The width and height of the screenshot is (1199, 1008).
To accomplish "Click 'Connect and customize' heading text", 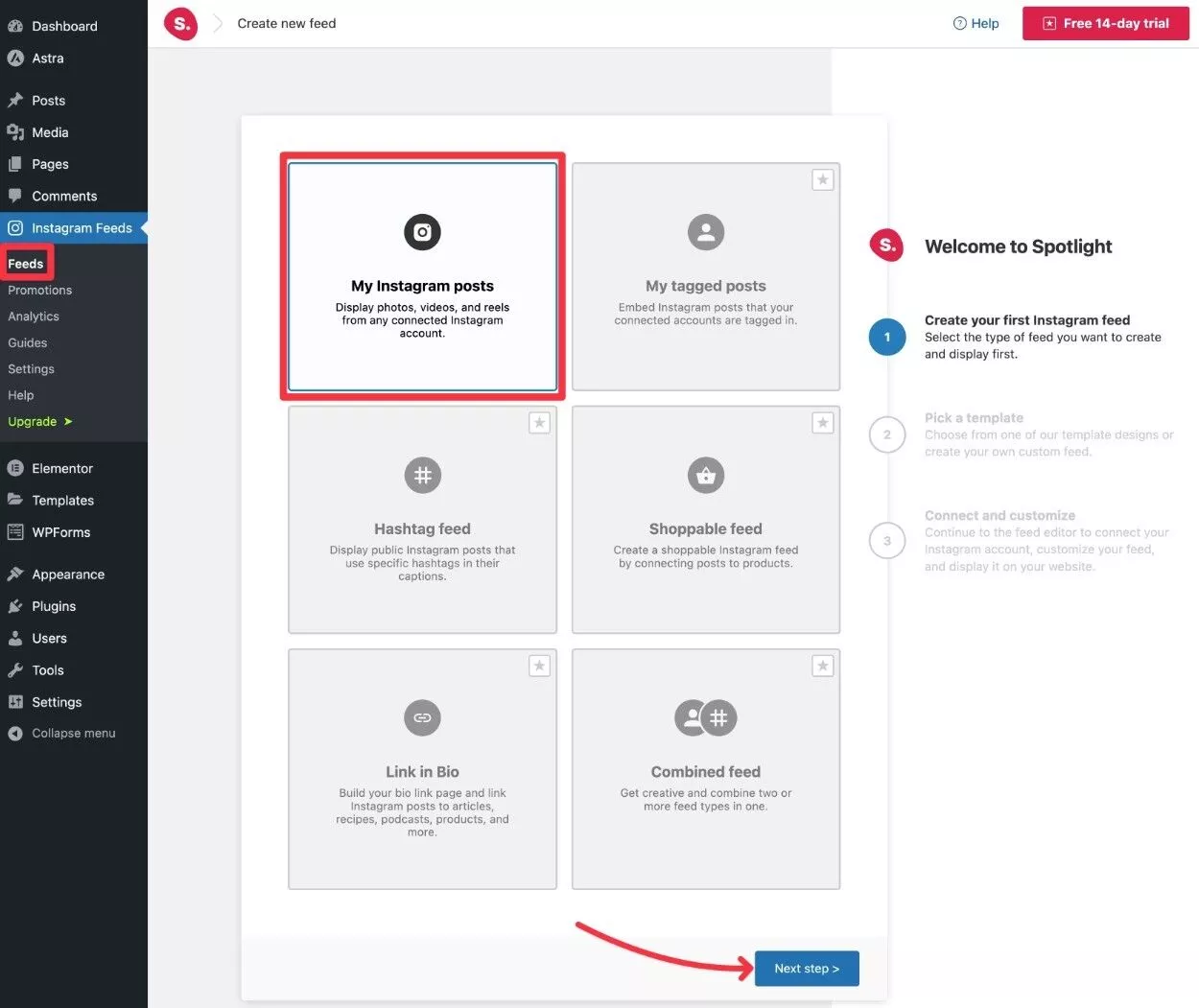I will (999, 516).
